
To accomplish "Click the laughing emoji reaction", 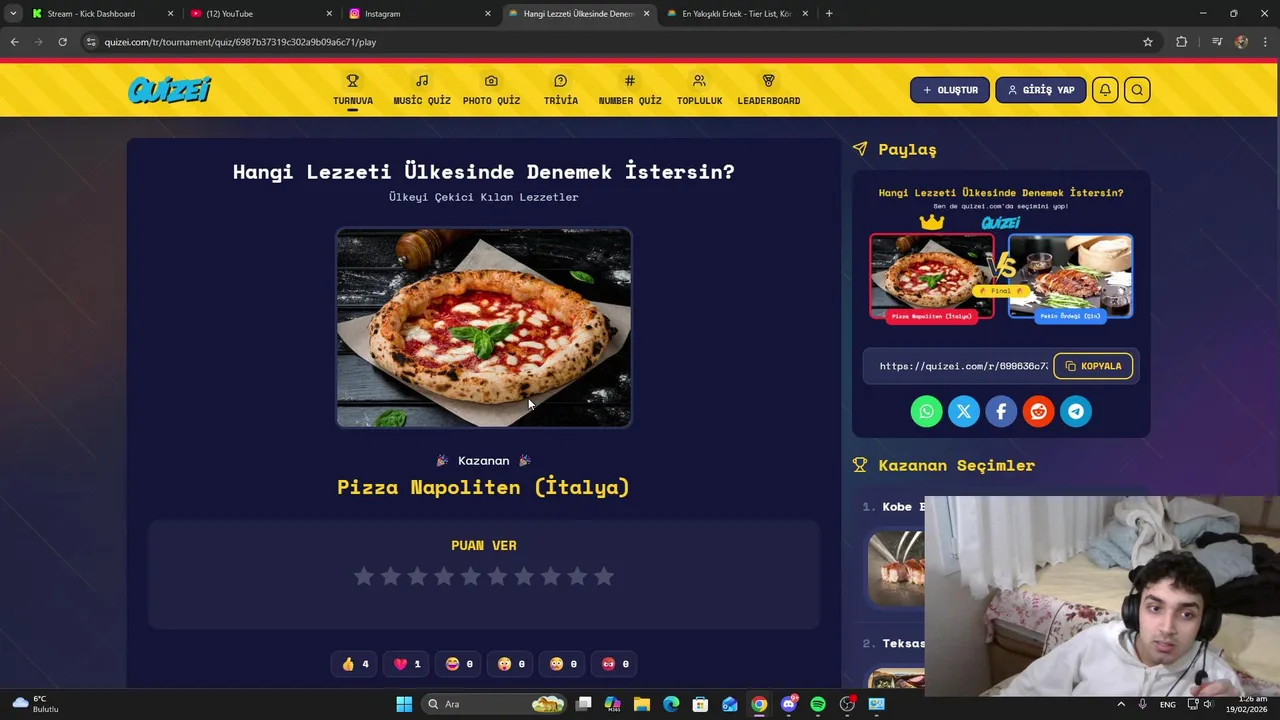I will click(x=458, y=664).
